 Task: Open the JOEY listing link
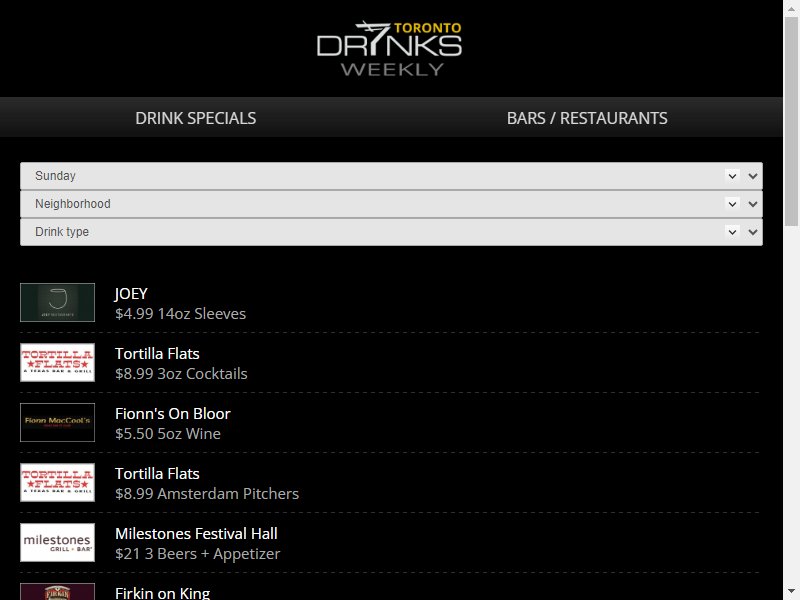click(131, 293)
